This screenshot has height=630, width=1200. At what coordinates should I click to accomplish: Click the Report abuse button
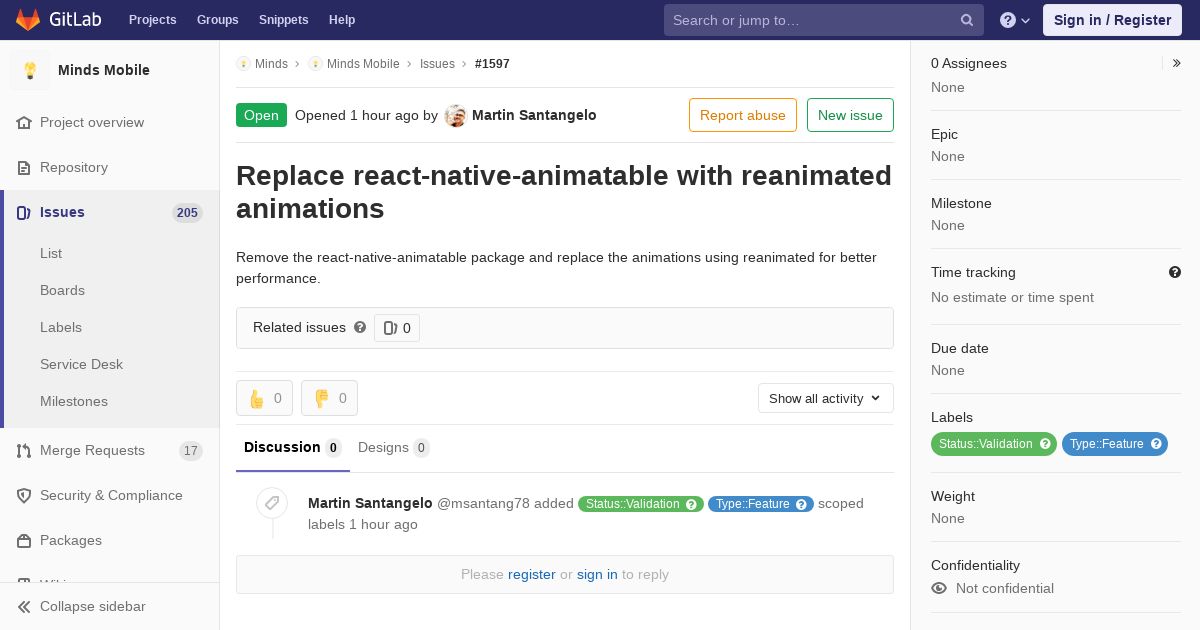click(742, 115)
